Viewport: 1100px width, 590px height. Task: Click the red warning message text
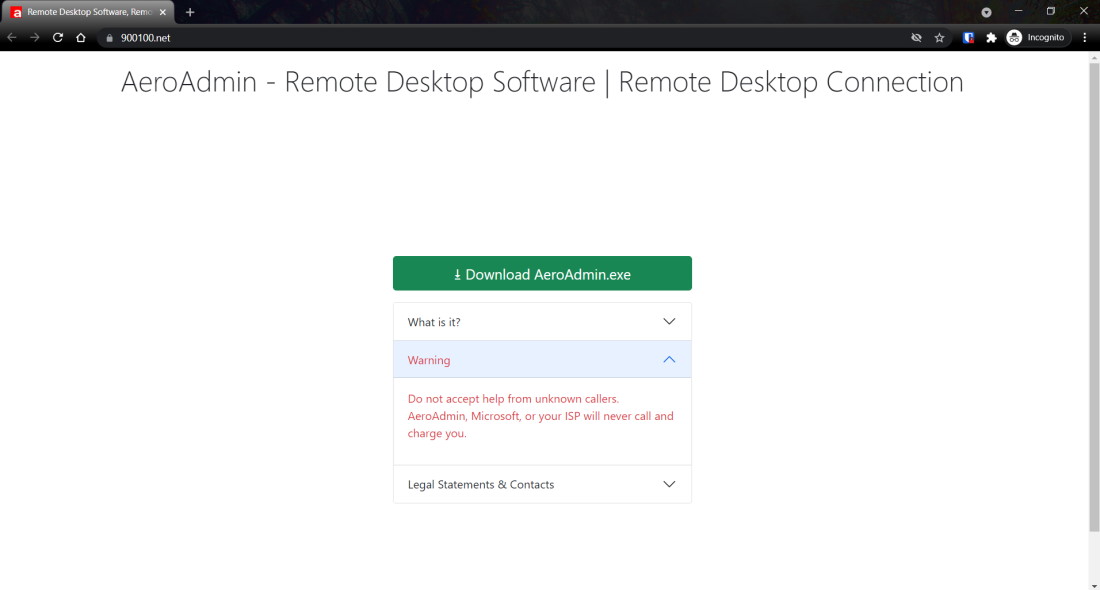click(540, 416)
